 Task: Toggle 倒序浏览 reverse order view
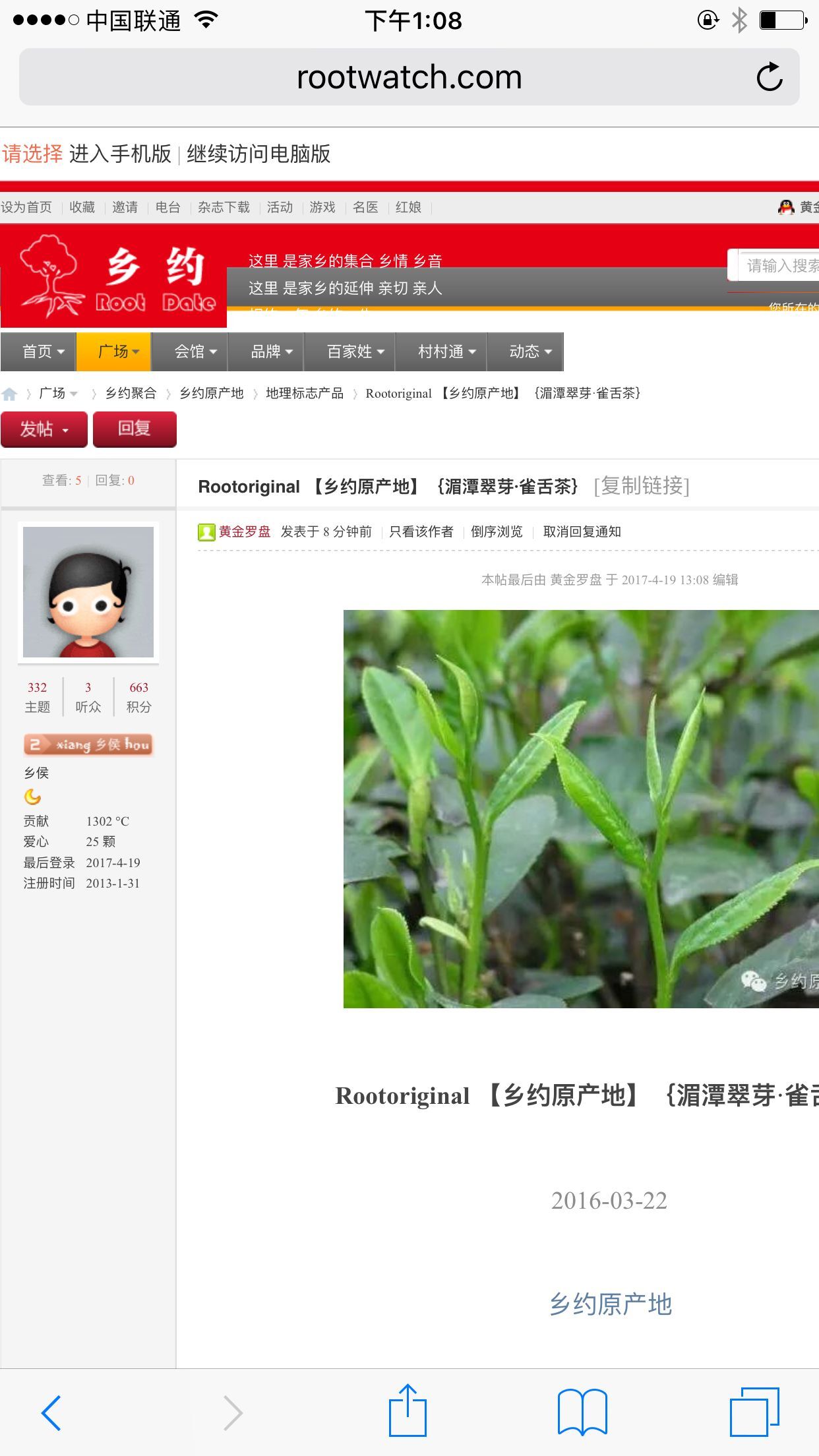(496, 531)
